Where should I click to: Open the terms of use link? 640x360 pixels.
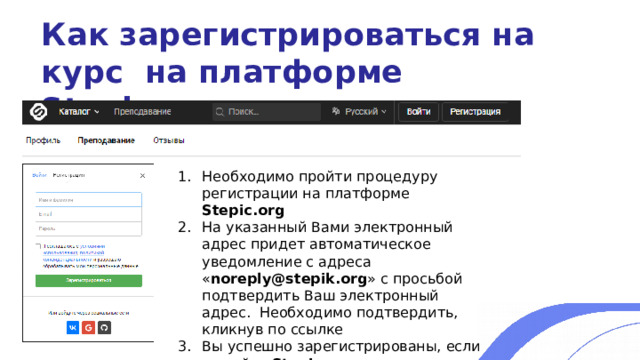point(74,249)
